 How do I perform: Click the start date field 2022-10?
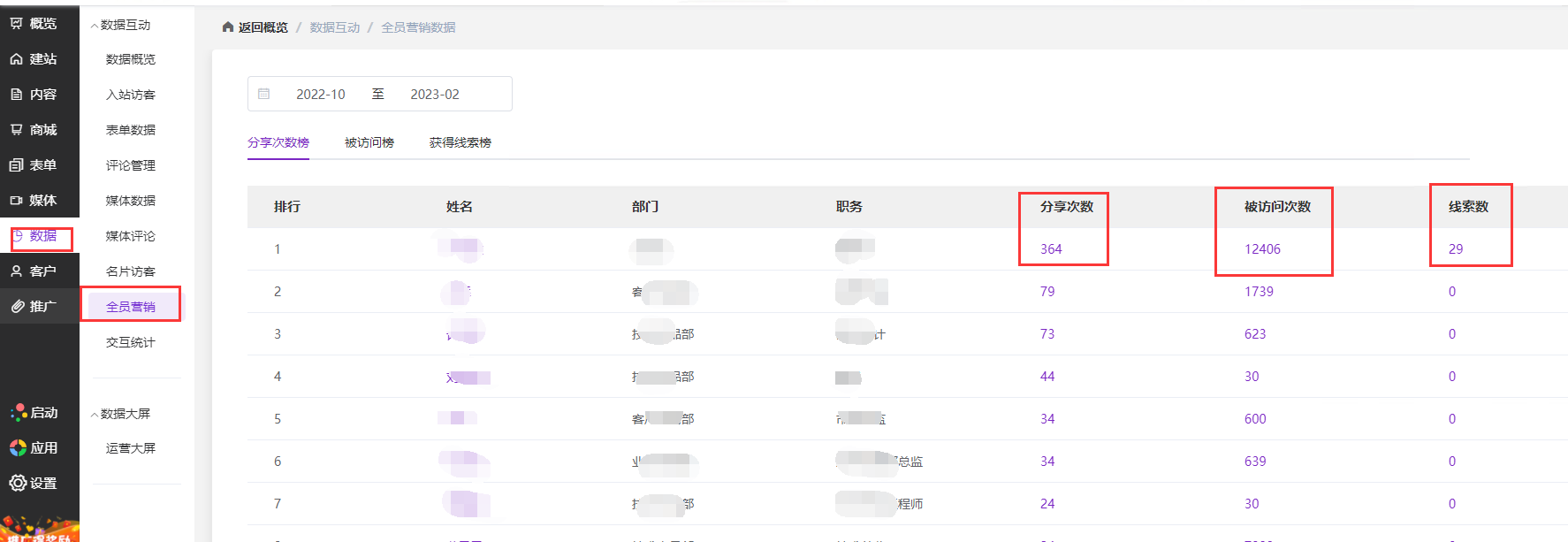pyautogui.click(x=321, y=94)
